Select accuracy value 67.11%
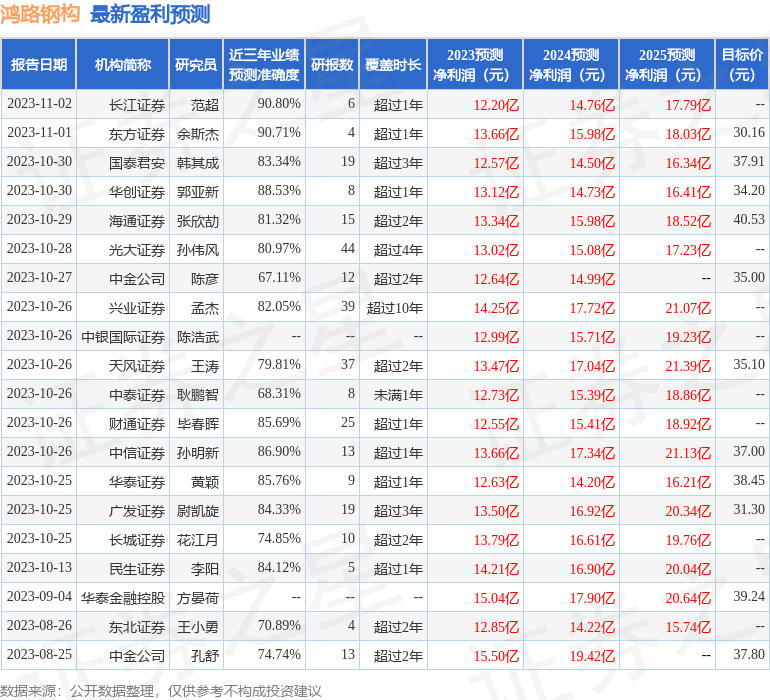The height and width of the screenshot is (700, 770). [279, 278]
